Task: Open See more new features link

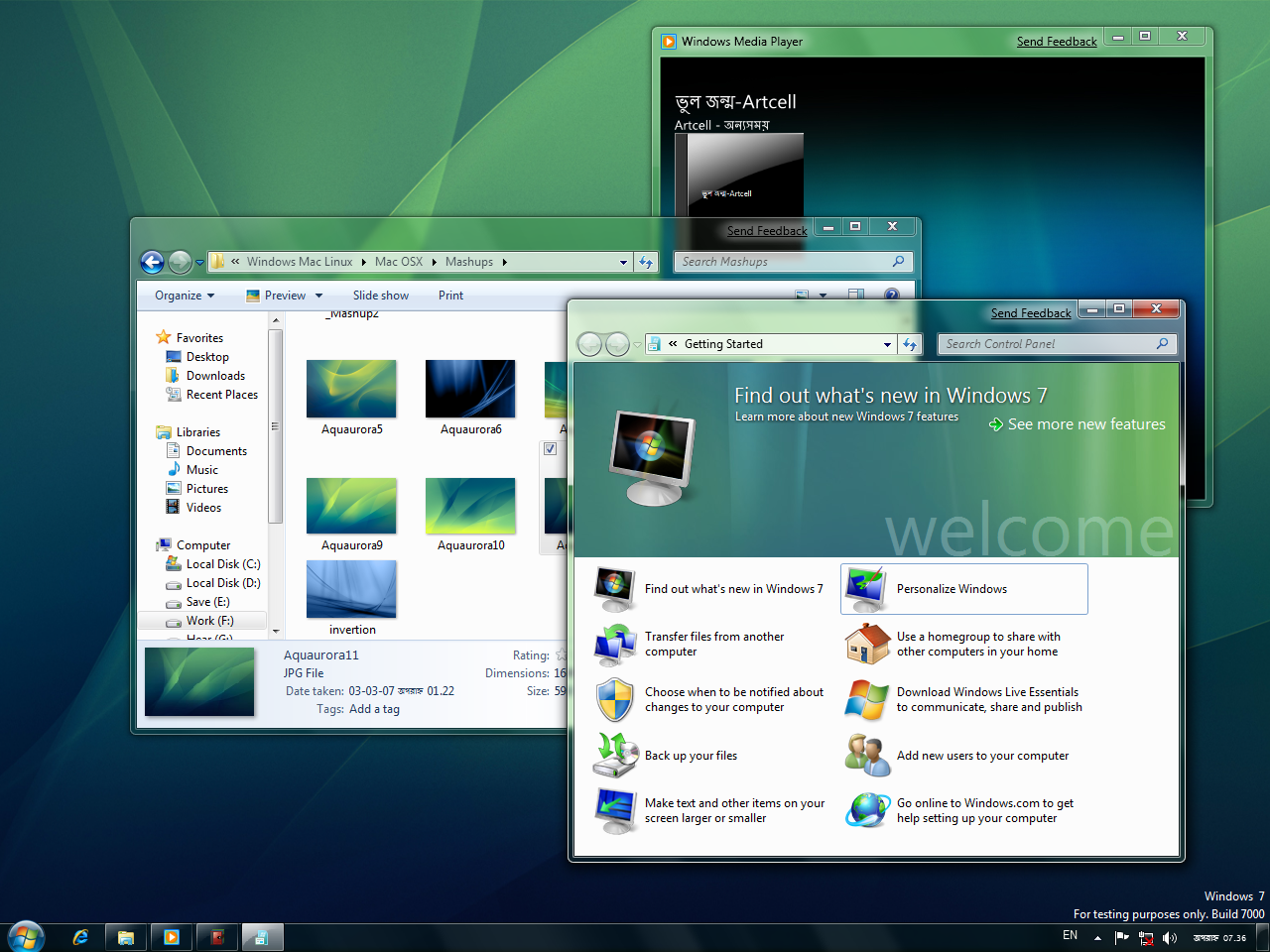Action: tap(1086, 424)
